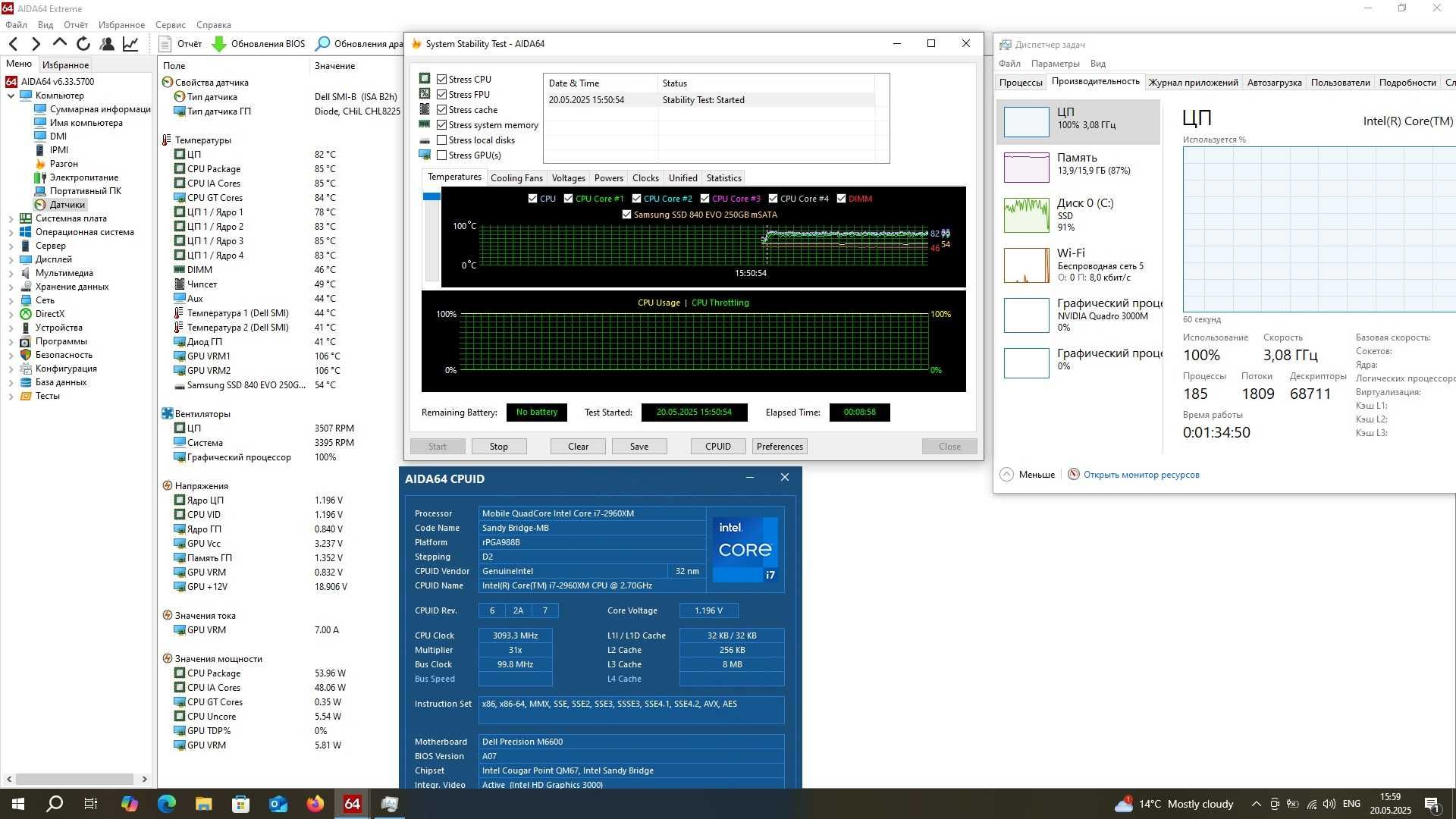Click the blue temperature graph scale slider
Viewport: 1456px width, 819px height.
tap(431, 196)
